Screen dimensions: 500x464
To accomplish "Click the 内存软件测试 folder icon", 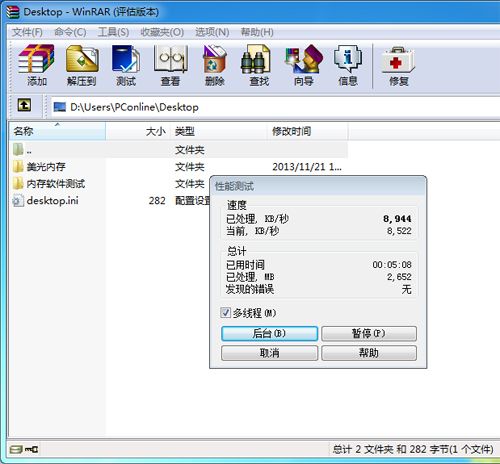I will pos(18,183).
